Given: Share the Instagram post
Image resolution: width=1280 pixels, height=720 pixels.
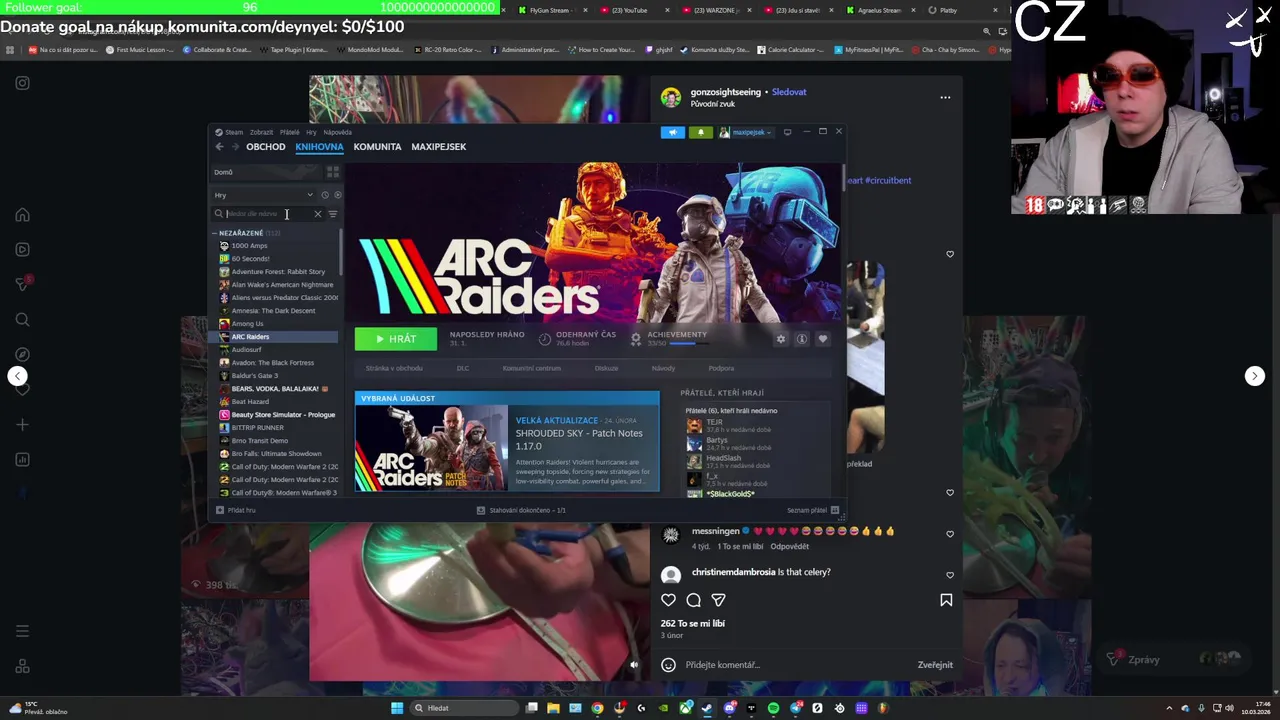Looking at the screenshot, I should (x=718, y=600).
